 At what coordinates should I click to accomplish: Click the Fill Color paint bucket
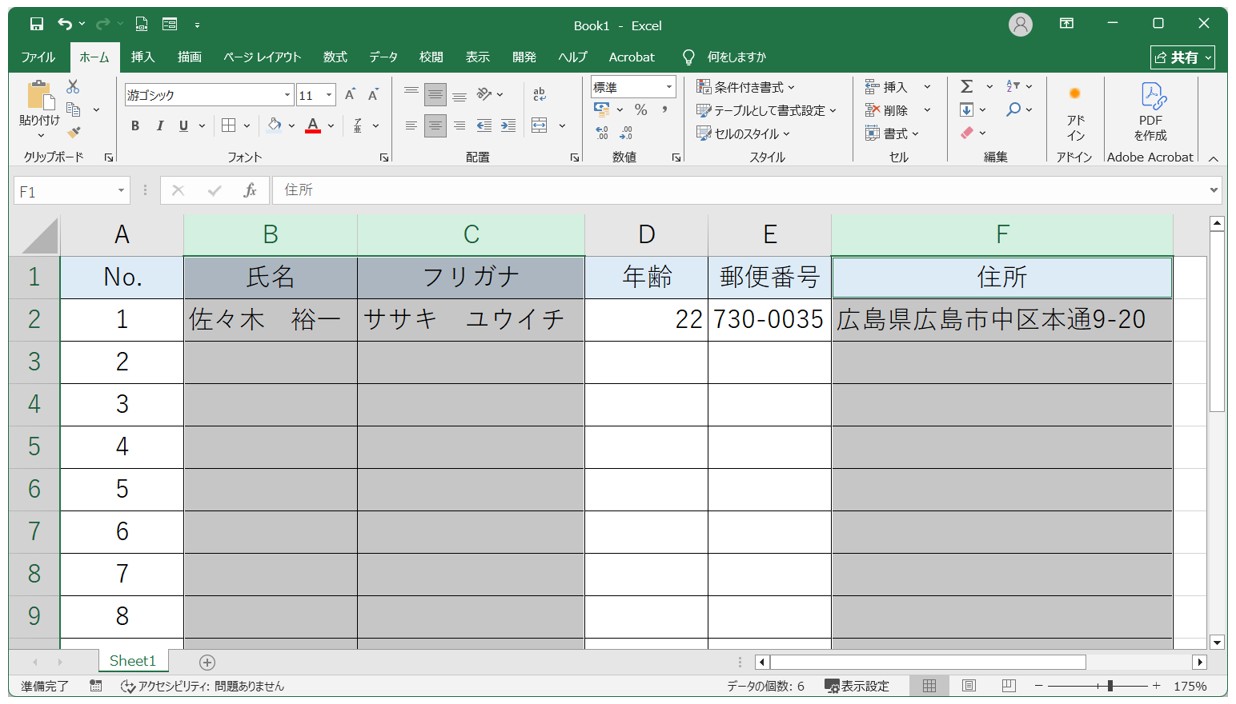tap(274, 125)
